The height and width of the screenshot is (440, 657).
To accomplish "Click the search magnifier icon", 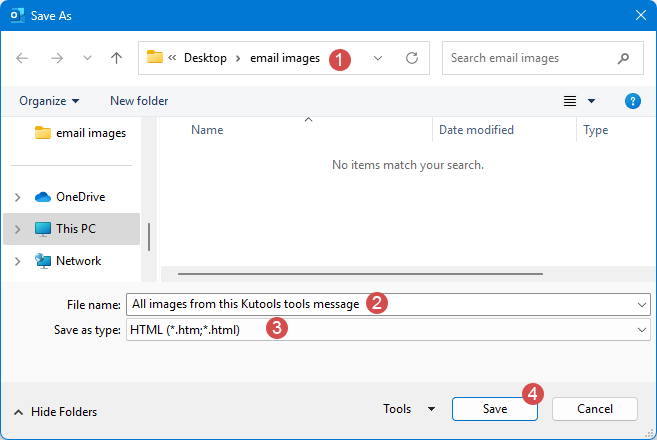I will (x=623, y=58).
